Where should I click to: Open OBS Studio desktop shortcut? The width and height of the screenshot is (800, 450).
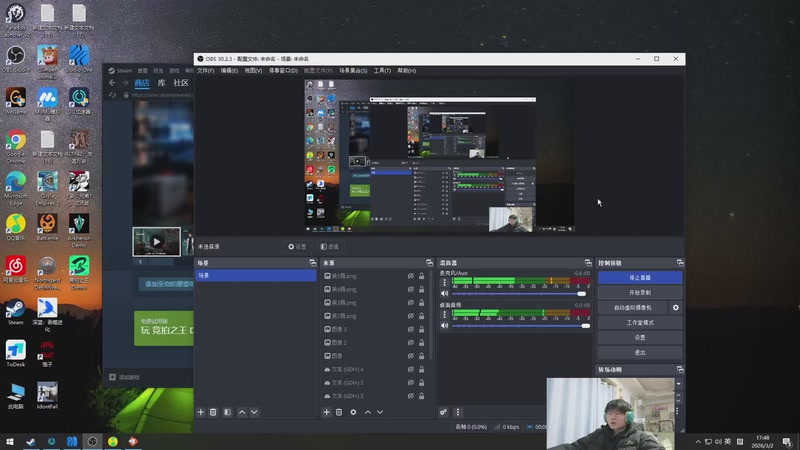[x=16, y=60]
